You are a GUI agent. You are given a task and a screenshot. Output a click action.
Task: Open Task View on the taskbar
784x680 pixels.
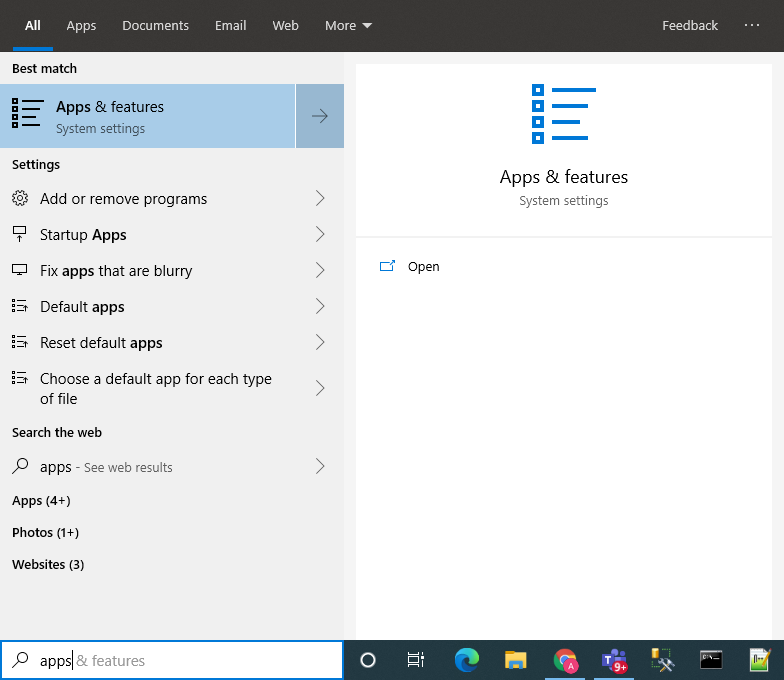tap(416, 660)
